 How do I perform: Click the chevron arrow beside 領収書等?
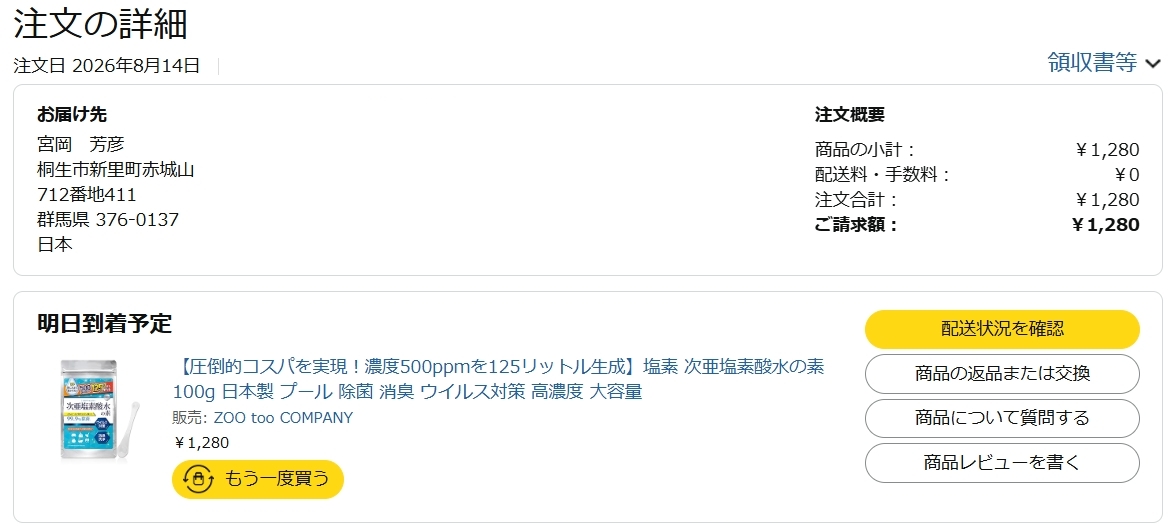(x=1153, y=64)
